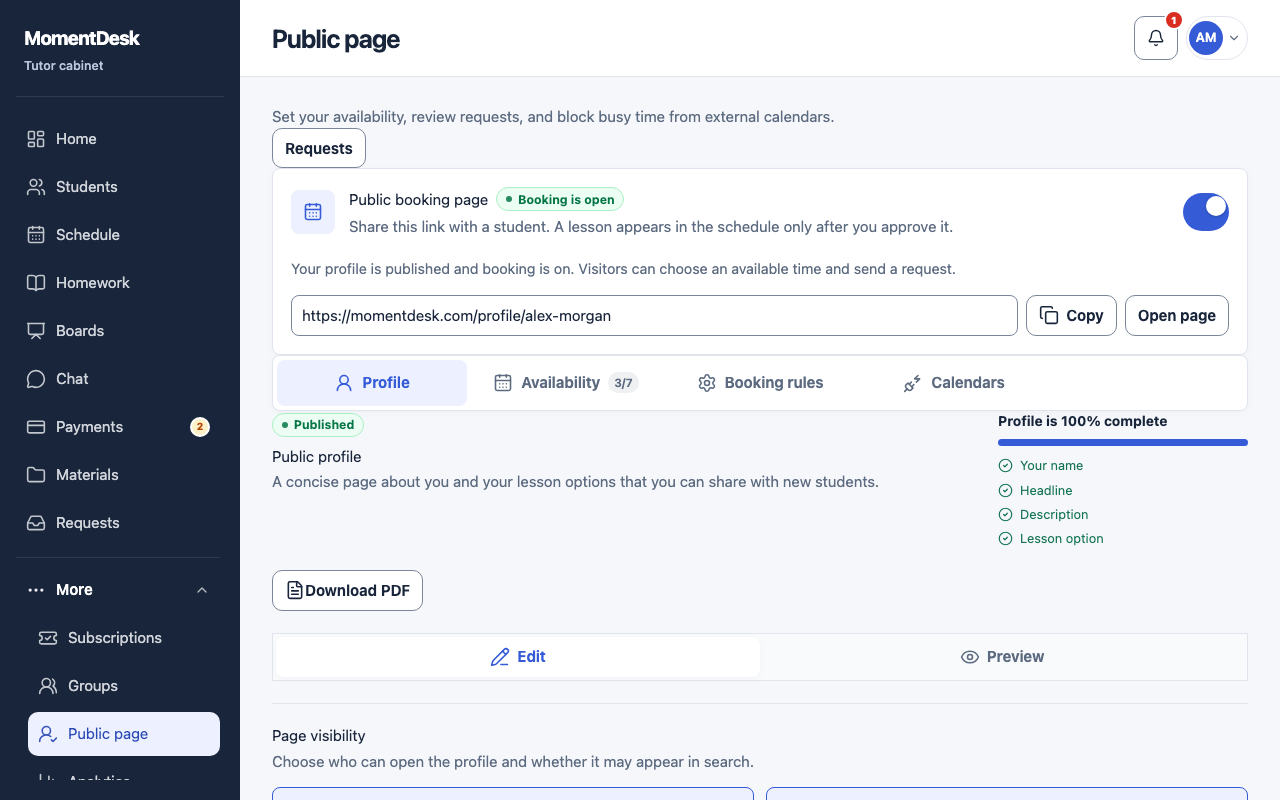1280x800 pixels.
Task: Click the calendar icon beside Public booking page
Action: (313, 212)
